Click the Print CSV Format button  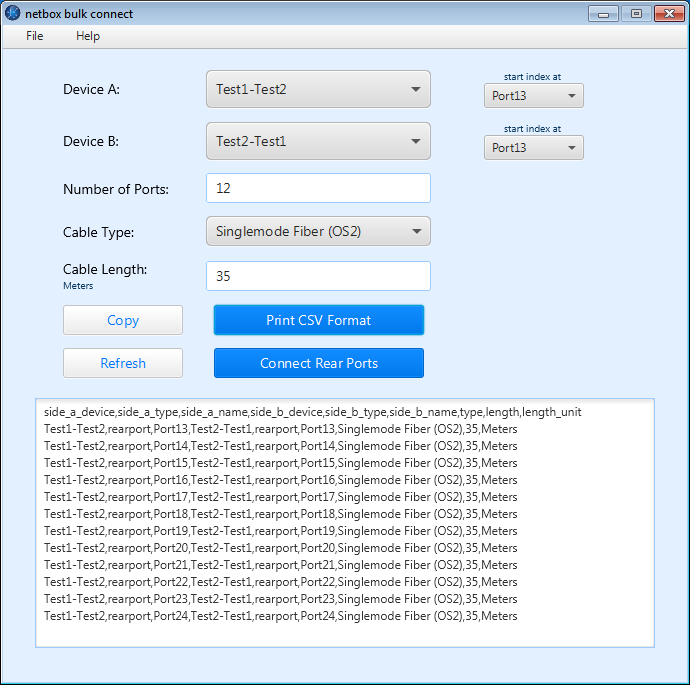click(x=319, y=320)
